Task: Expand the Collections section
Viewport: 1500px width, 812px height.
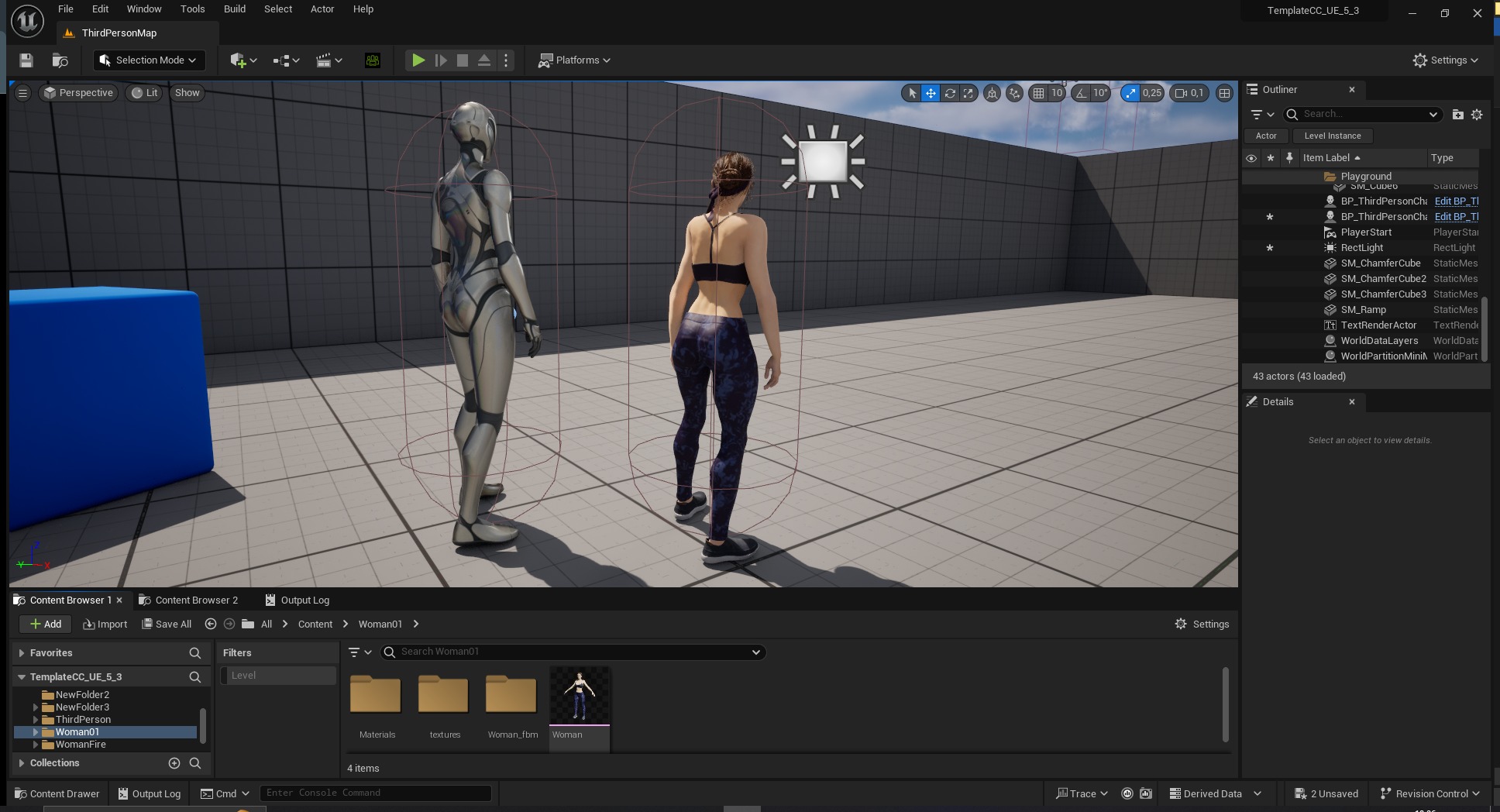Action: 22,763
